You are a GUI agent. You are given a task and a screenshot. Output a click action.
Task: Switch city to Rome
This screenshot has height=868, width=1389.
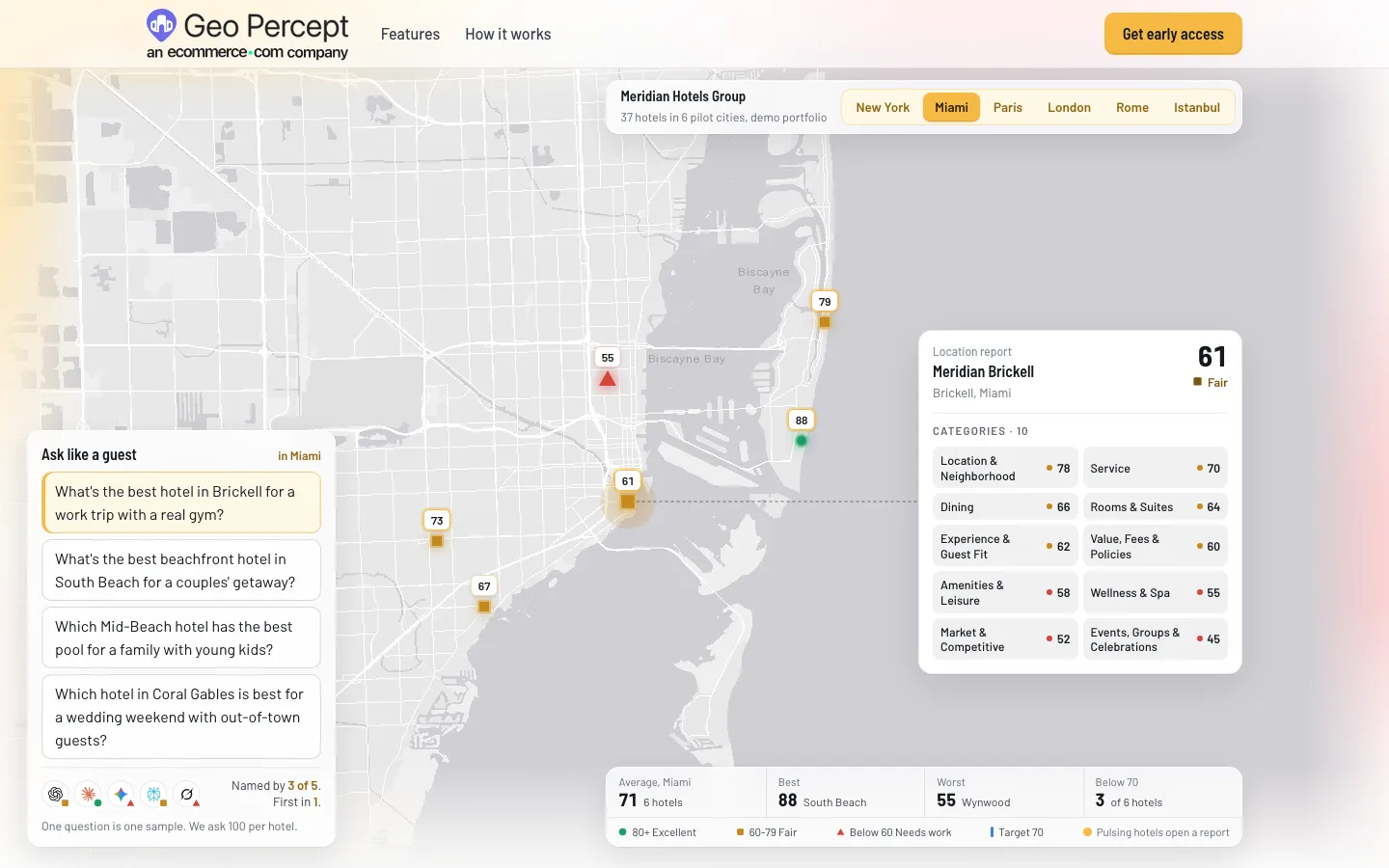[1132, 107]
